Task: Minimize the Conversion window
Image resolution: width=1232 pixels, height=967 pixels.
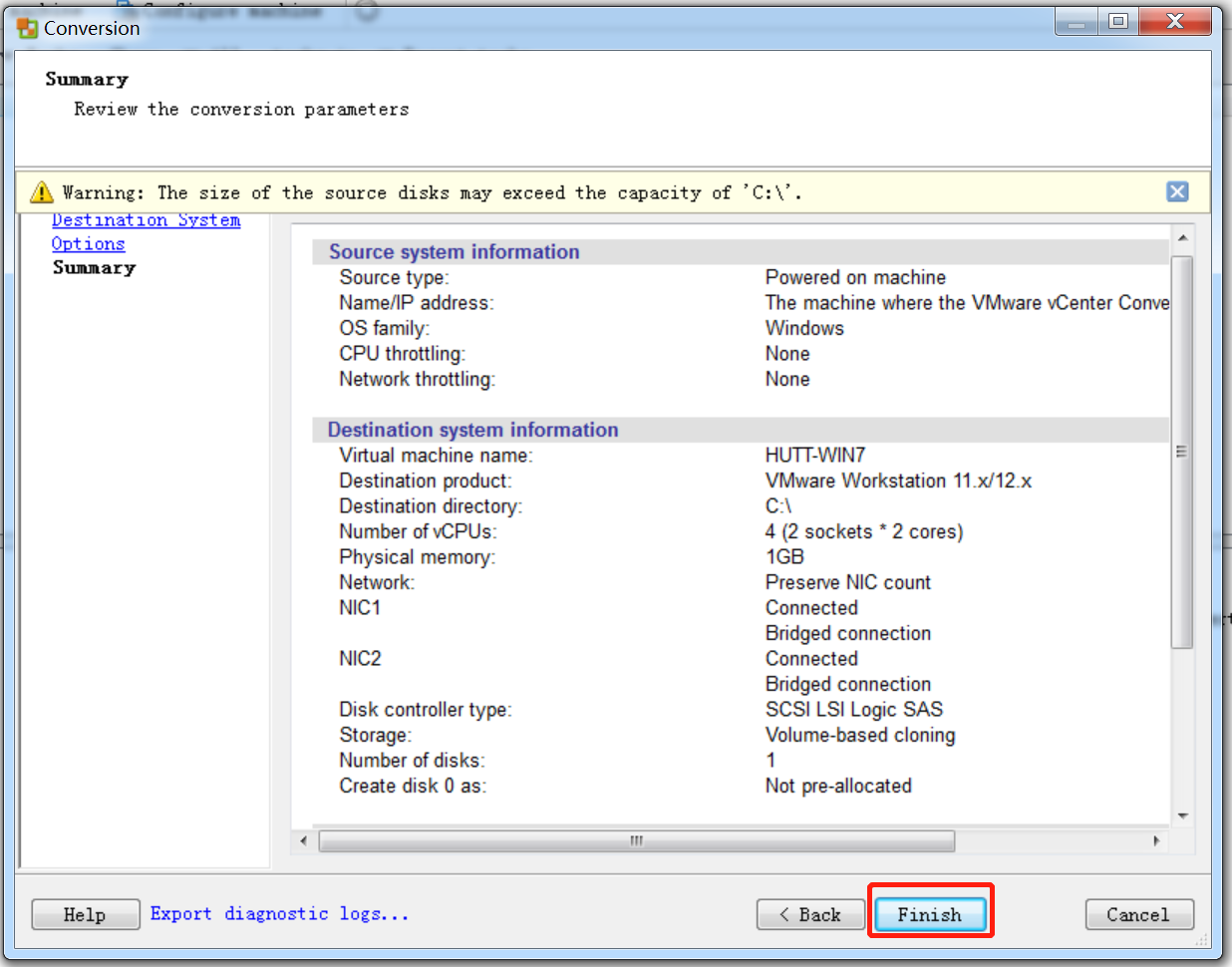Action: 1077,22
